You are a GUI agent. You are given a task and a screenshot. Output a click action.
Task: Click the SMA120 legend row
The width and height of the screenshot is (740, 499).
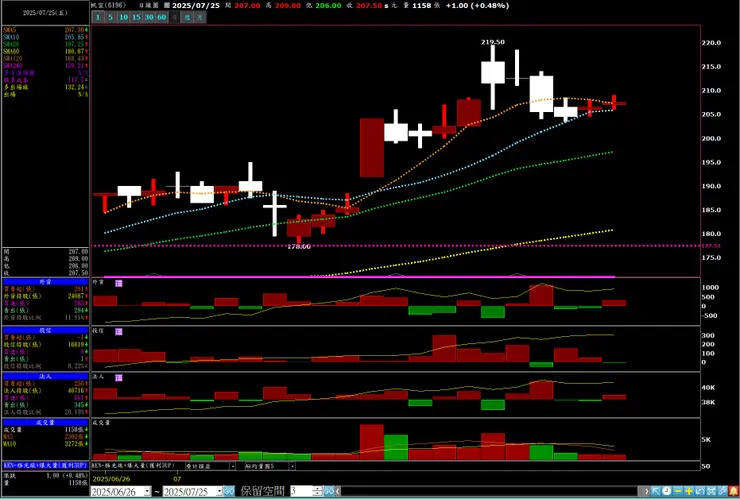(x=46, y=58)
